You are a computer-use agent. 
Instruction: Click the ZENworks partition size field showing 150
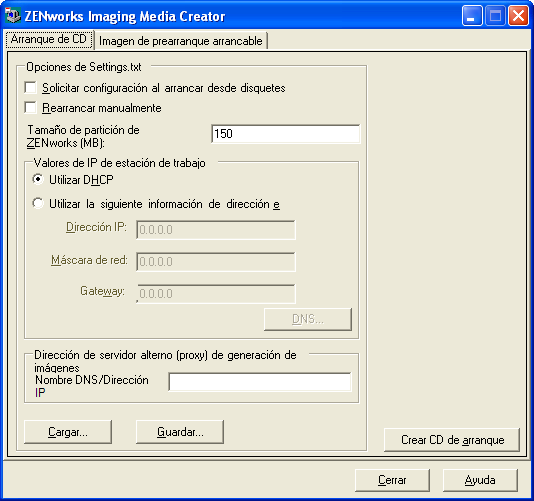[285, 134]
